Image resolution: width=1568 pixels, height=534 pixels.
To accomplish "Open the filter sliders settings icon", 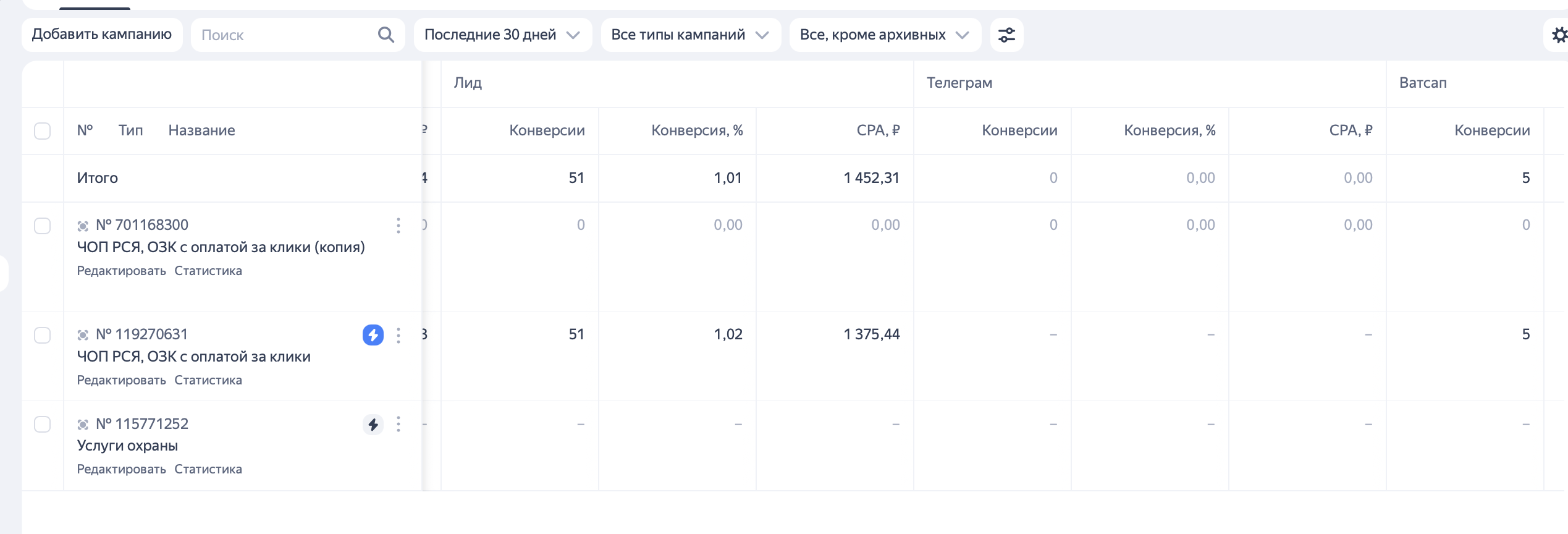I will click(1006, 35).
